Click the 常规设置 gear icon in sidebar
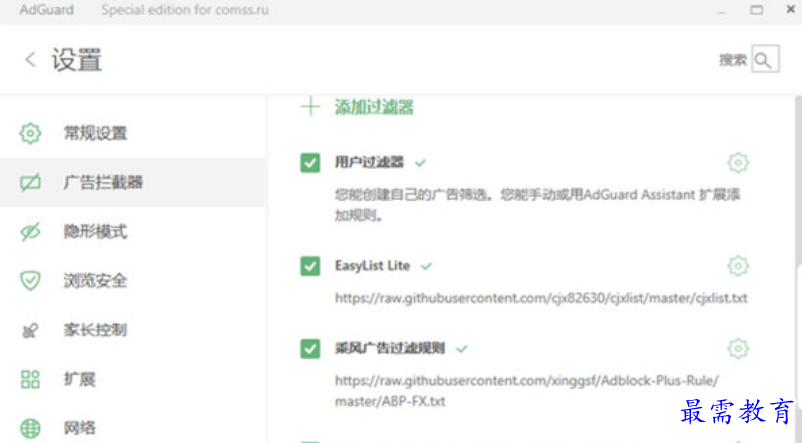802x443 pixels. 30,133
